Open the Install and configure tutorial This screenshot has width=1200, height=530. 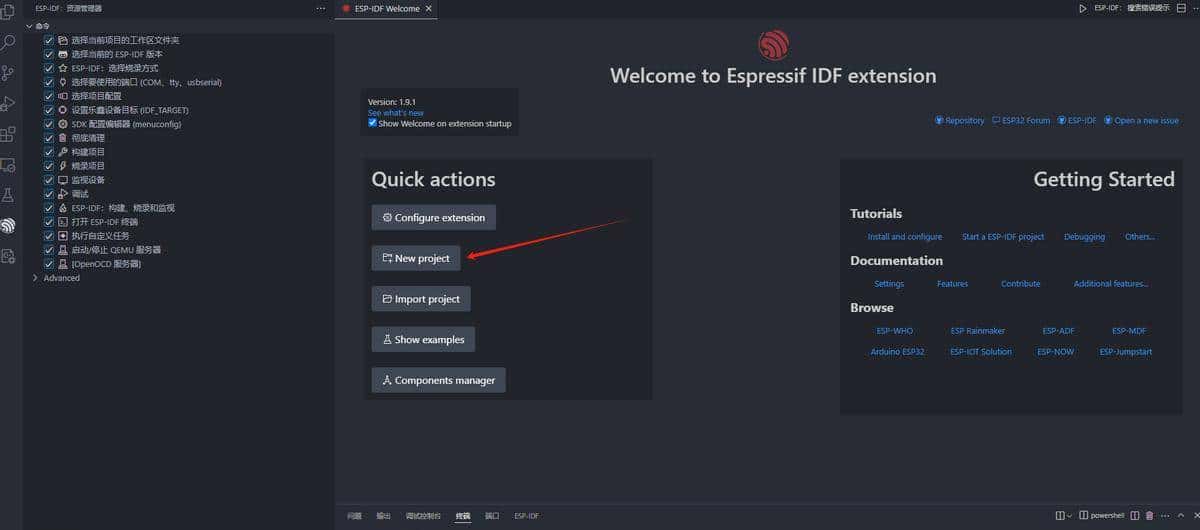(905, 237)
